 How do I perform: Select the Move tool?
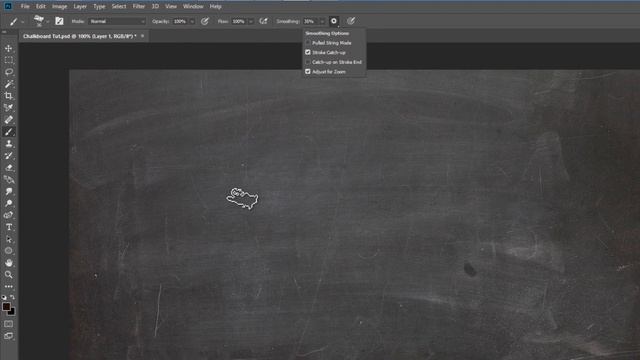click(9, 48)
